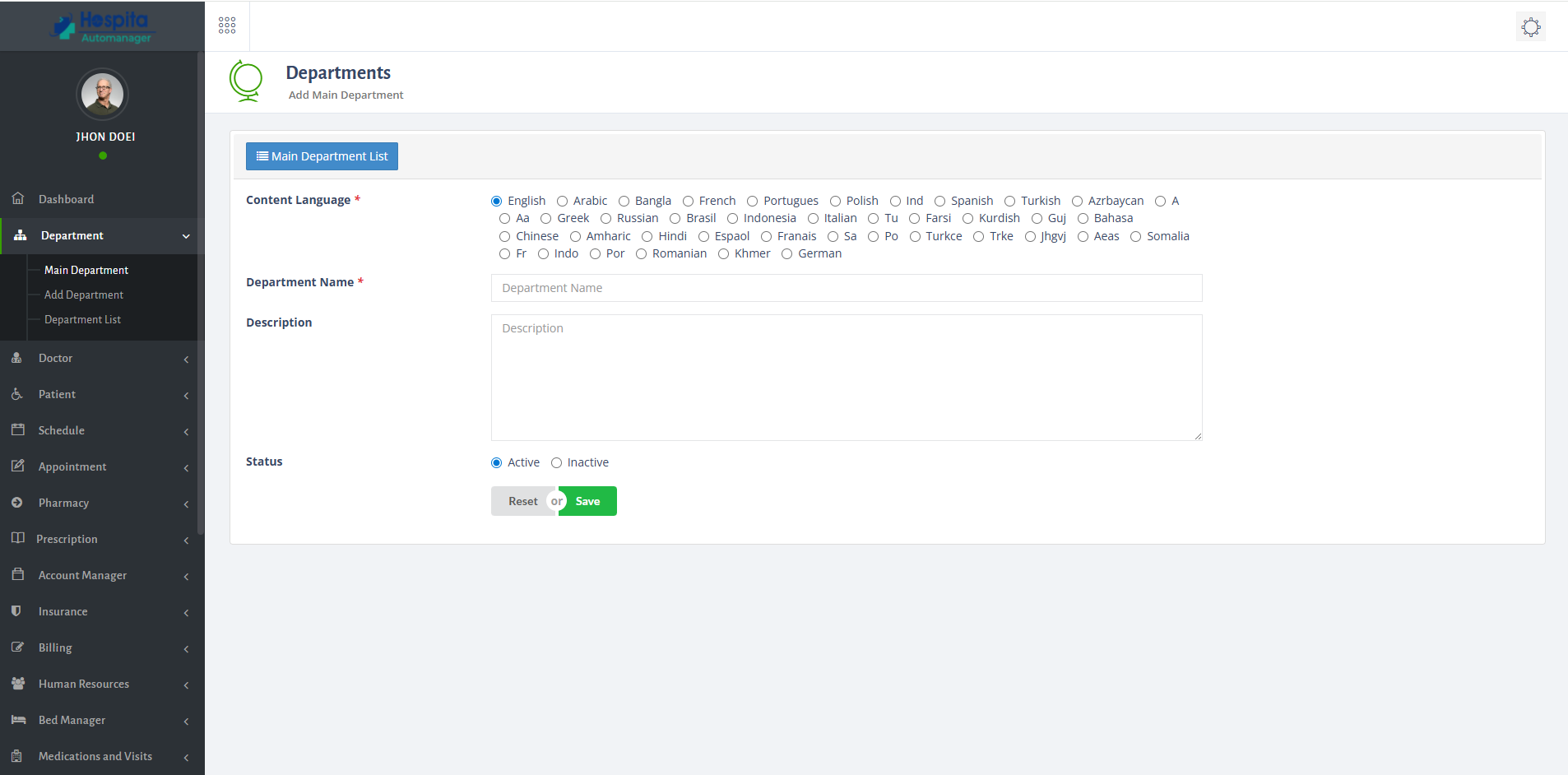Select Spanish content language
1568x775 pixels.
click(939, 200)
